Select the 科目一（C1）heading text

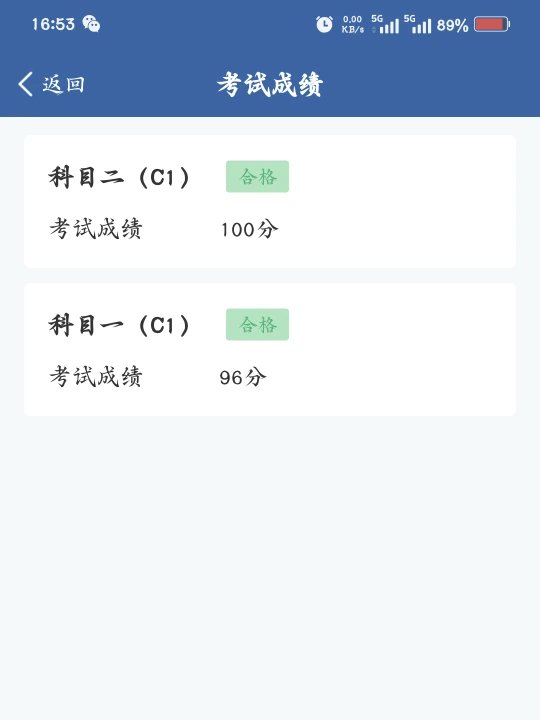pos(120,325)
